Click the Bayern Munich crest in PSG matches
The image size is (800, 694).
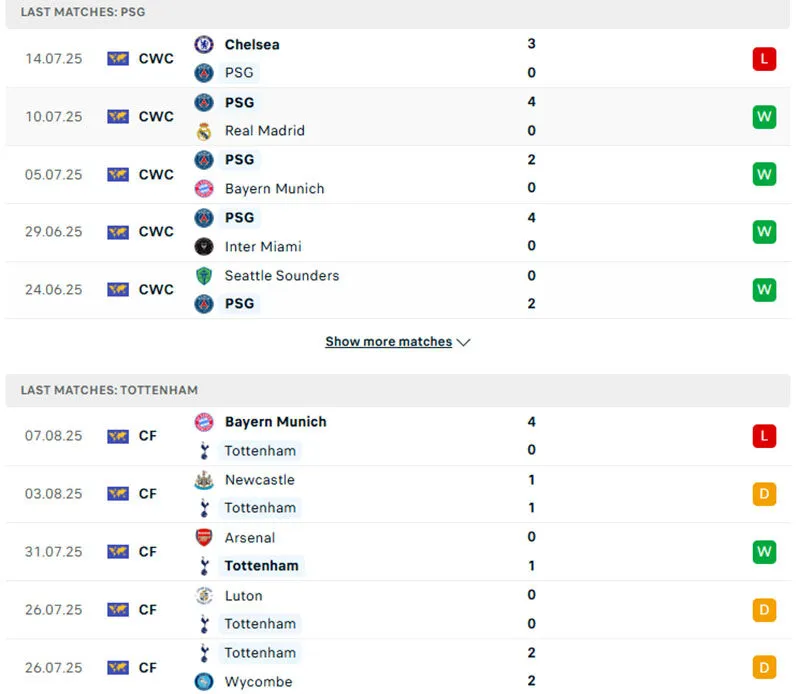point(204,188)
